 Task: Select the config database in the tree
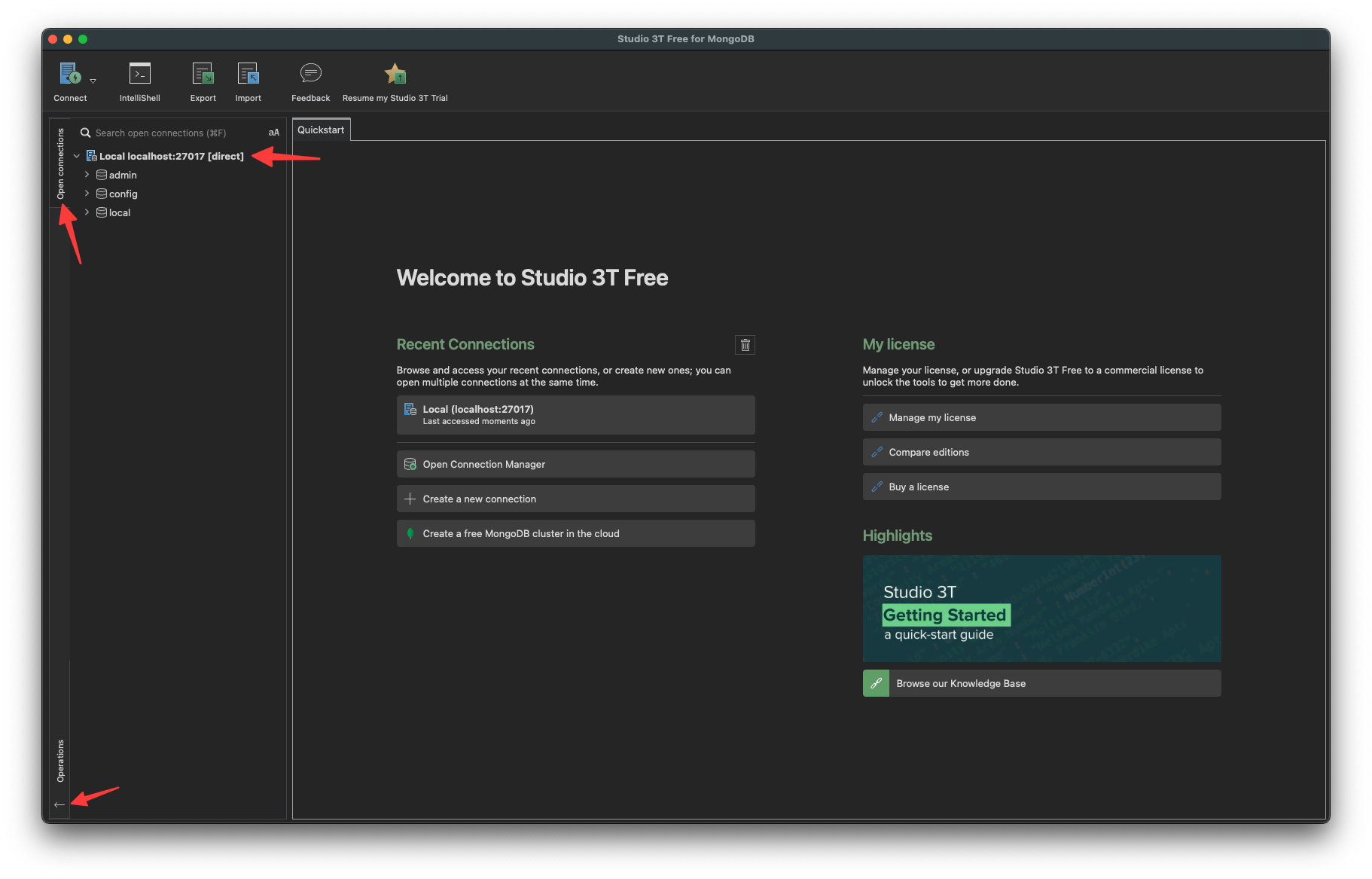click(123, 194)
